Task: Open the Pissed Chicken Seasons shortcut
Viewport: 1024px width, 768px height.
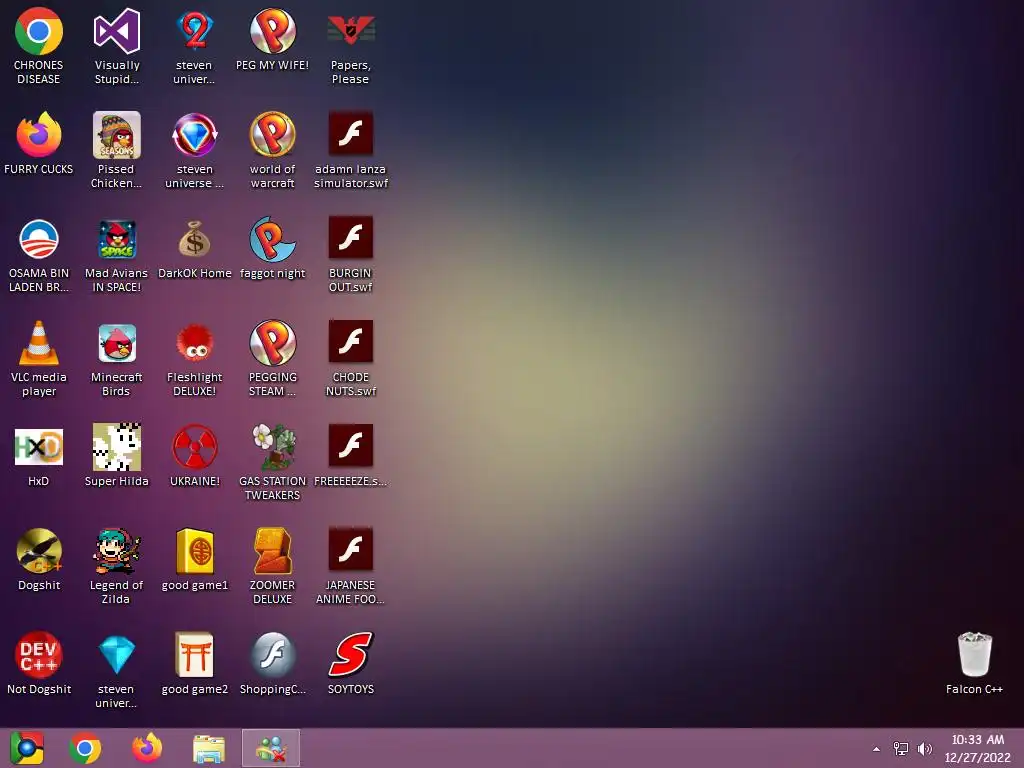Action: (x=117, y=150)
